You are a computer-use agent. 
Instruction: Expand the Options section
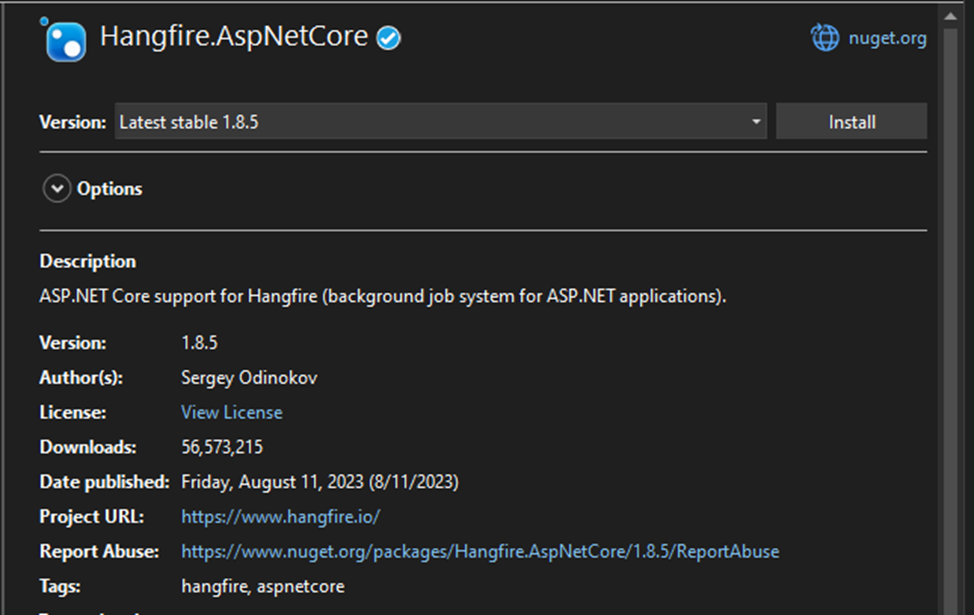(x=110, y=188)
